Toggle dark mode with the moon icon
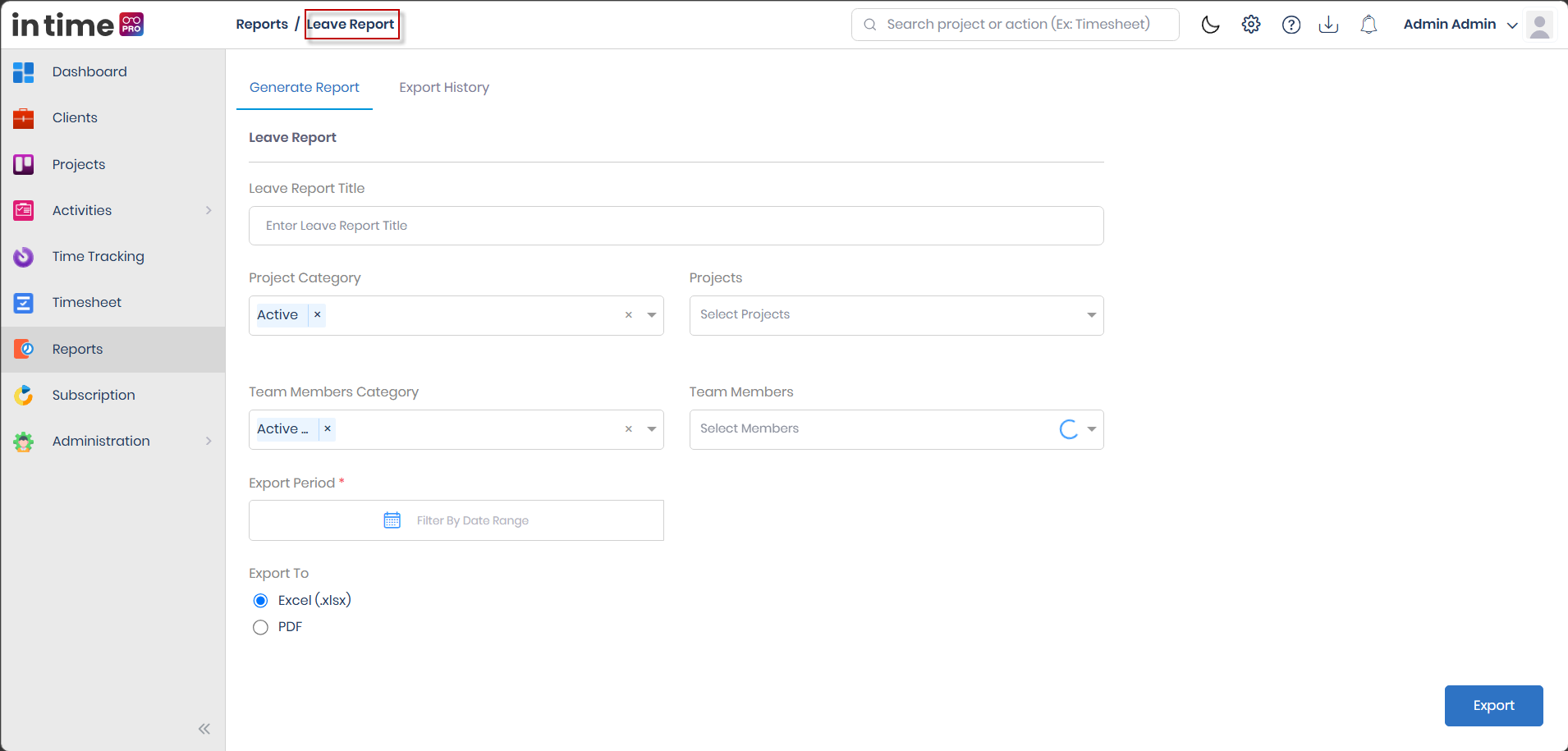Image resolution: width=1568 pixels, height=751 pixels. click(1210, 25)
